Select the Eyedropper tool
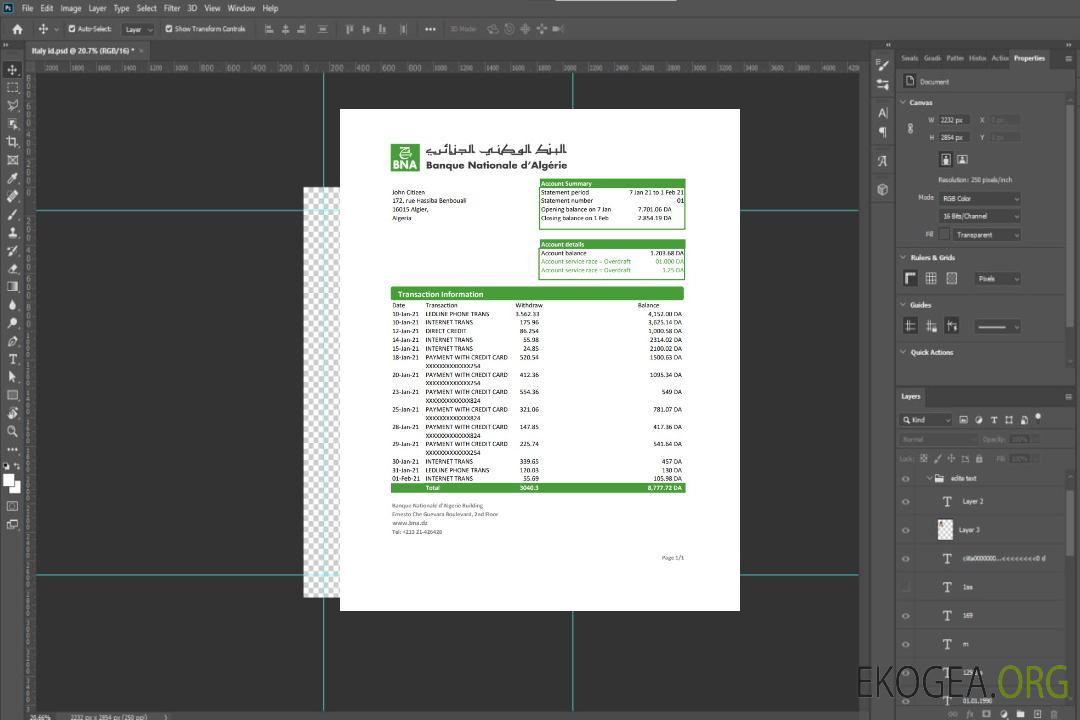The width and height of the screenshot is (1080, 720). click(x=12, y=178)
